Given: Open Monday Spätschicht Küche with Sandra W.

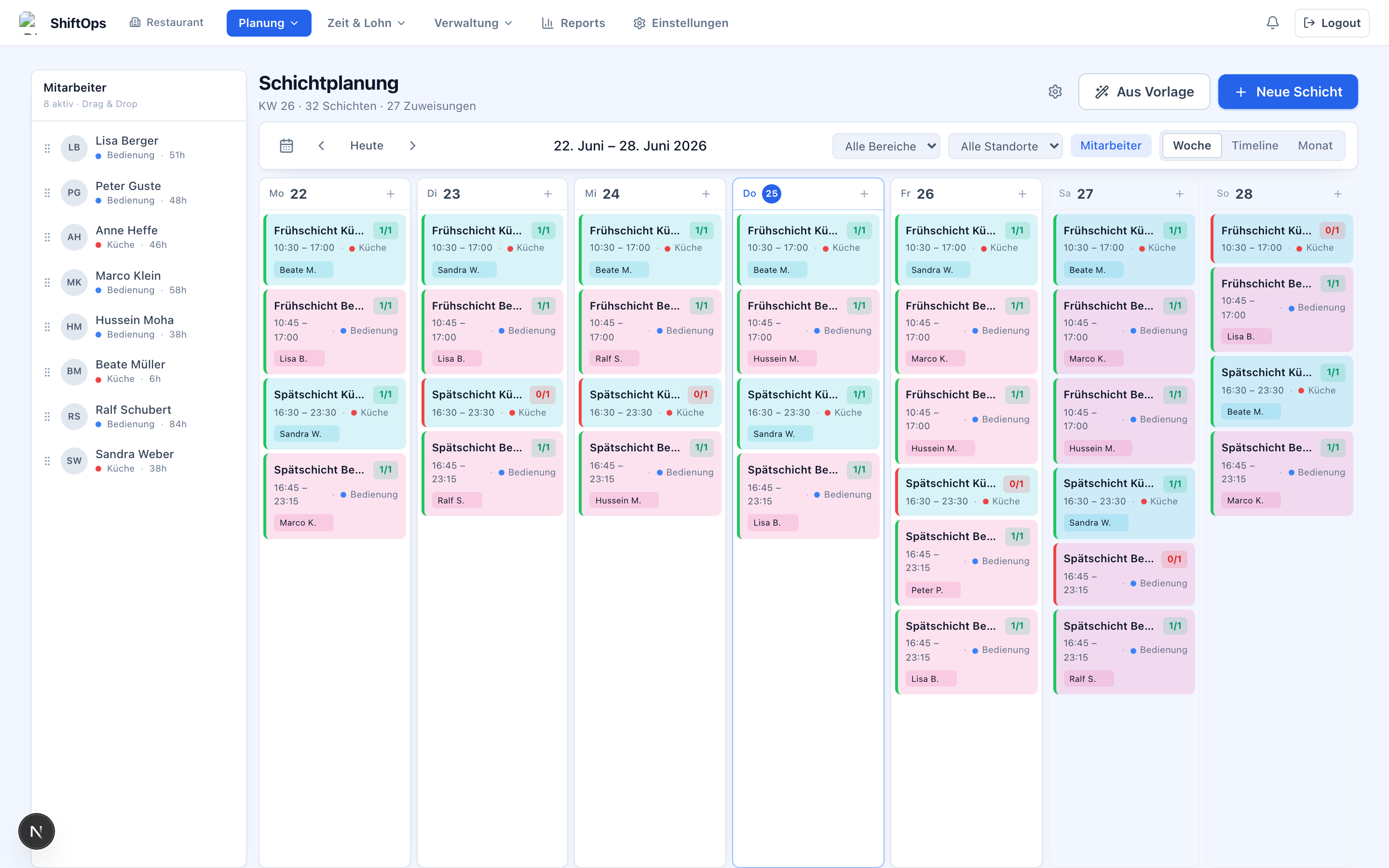Looking at the screenshot, I should 335,414.
